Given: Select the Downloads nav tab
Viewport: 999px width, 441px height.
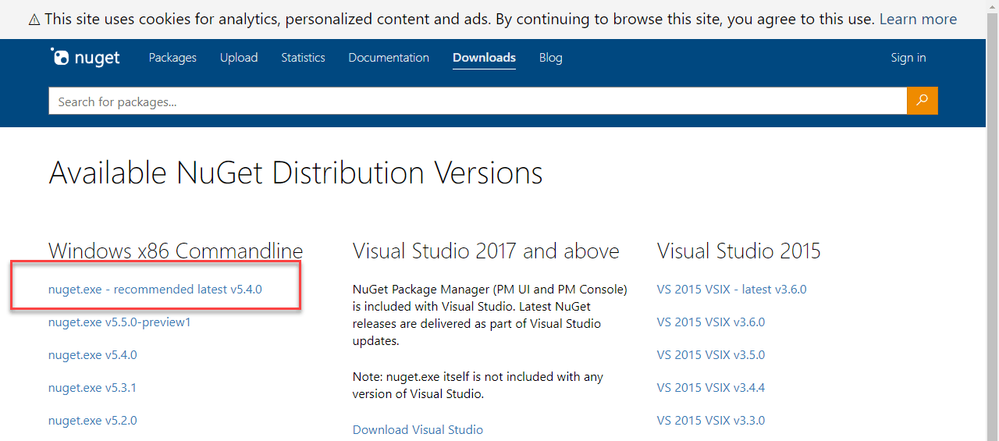Looking at the screenshot, I should 484,58.
